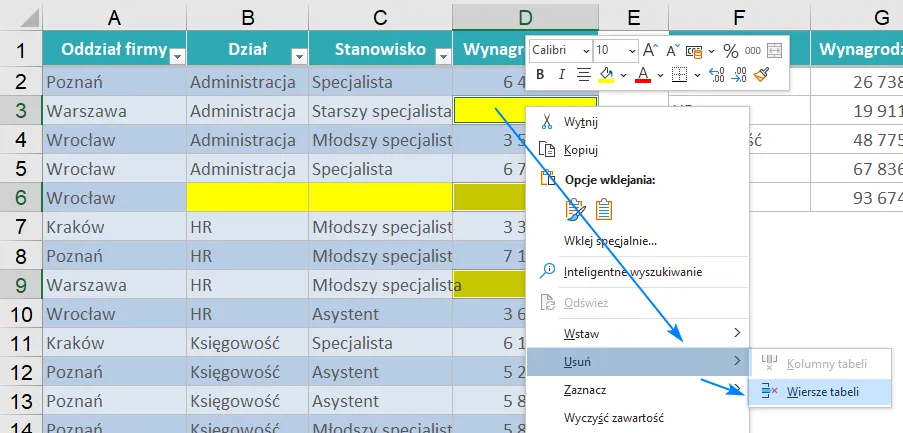Select column E header
The image size is (903, 433).
[x=633, y=18]
